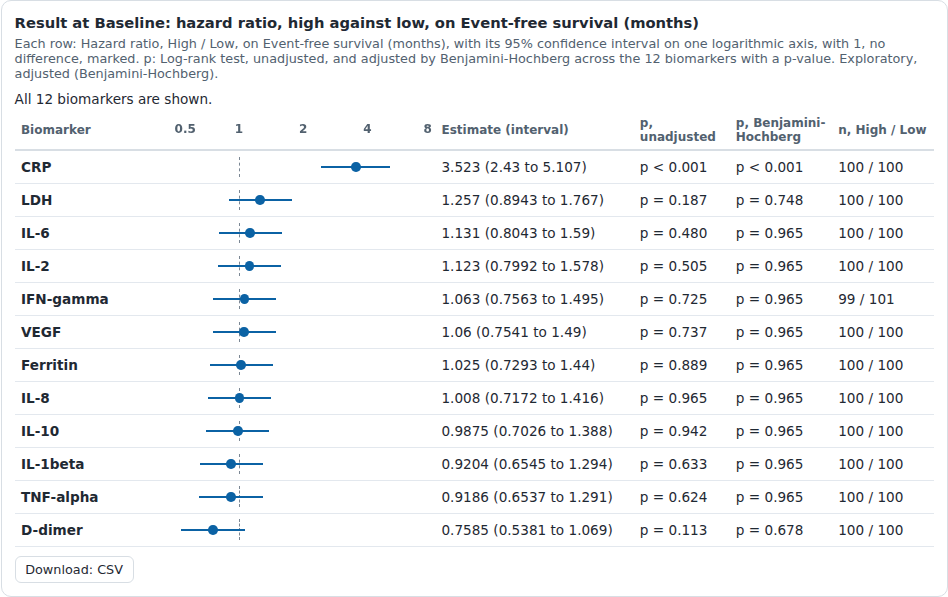Click unadjusted p = 0.505 for IL-2
Viewport: 948px width, 597px height.
pos(673,266)
